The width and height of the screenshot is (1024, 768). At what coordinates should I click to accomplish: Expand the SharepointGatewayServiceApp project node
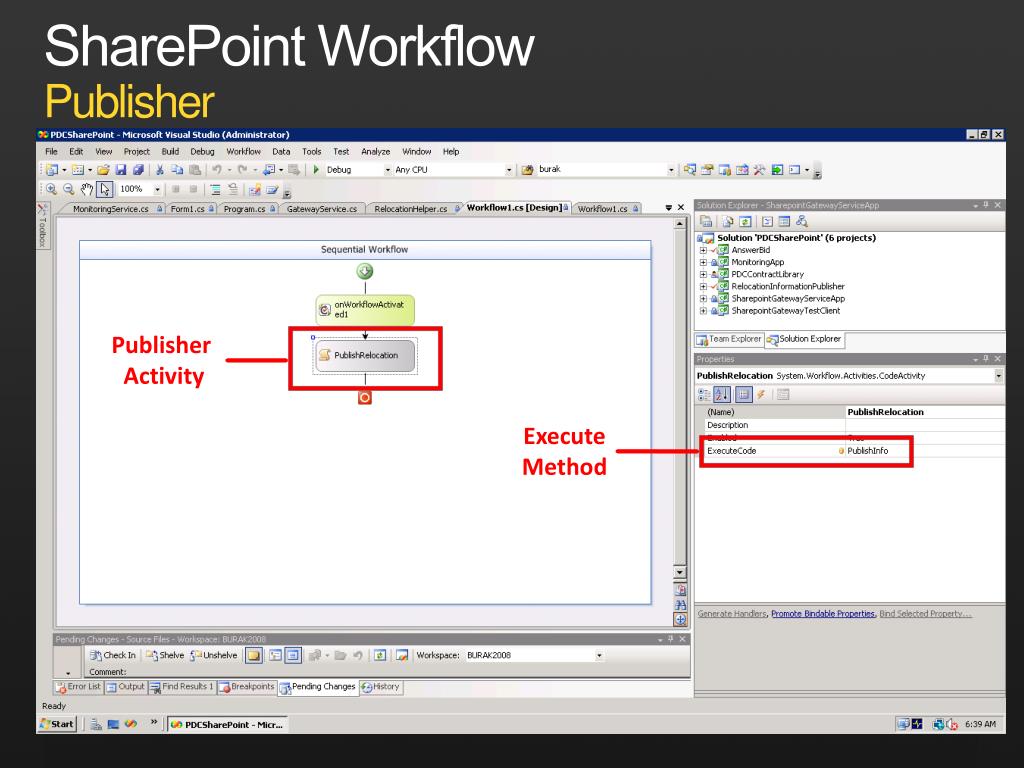click(703, 298)
